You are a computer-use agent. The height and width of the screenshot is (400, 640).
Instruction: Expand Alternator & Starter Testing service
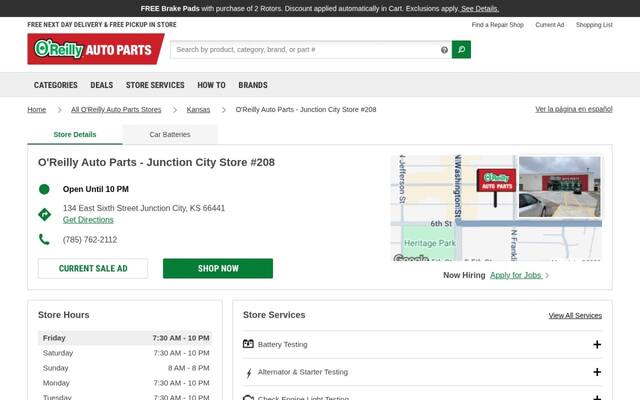point(597,372)
